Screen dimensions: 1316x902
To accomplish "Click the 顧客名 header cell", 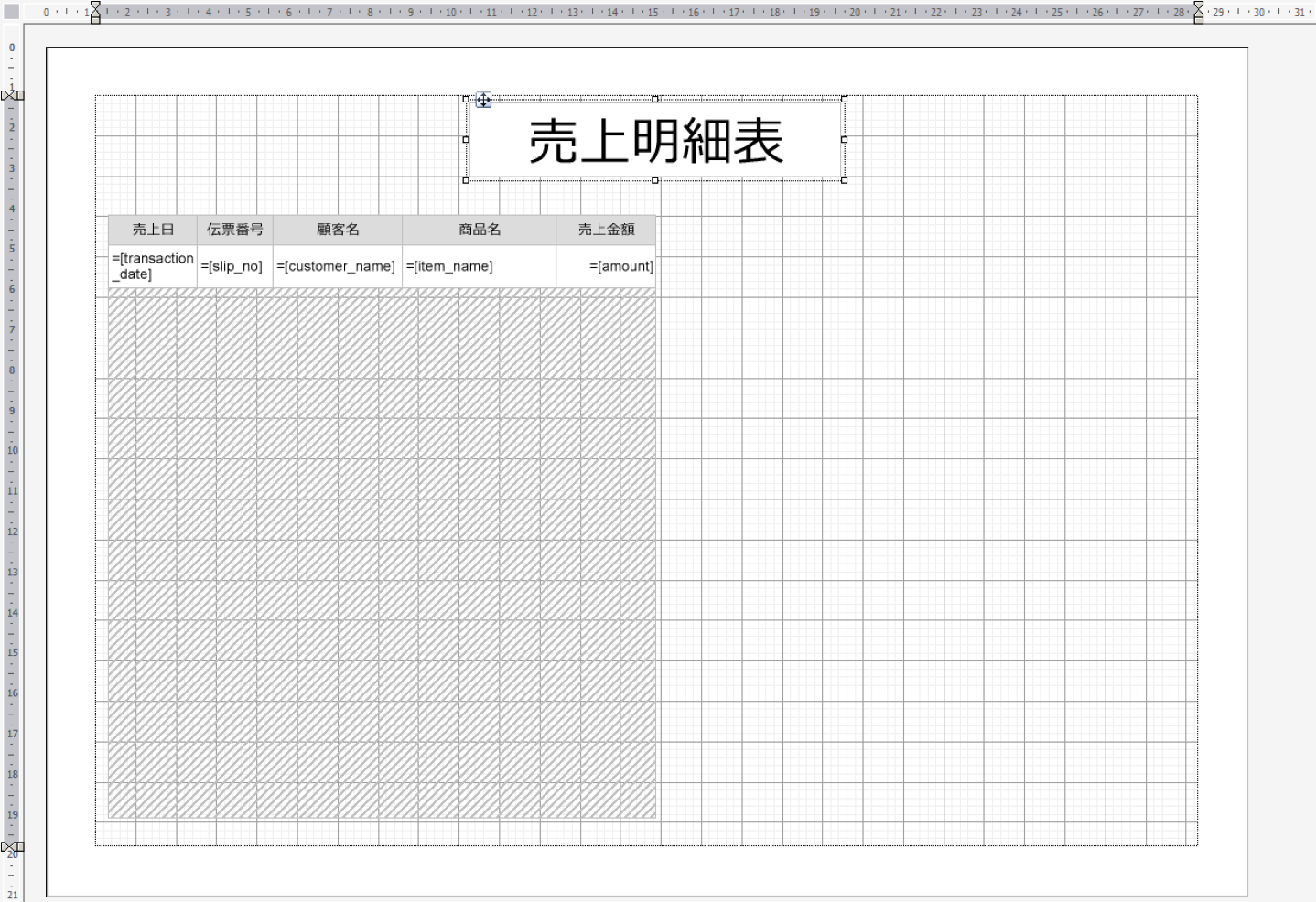I will 338,230.
